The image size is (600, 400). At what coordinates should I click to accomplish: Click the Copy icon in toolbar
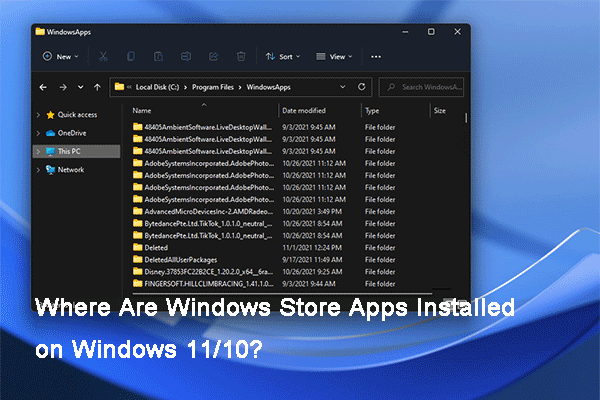[x=130, y=57]
